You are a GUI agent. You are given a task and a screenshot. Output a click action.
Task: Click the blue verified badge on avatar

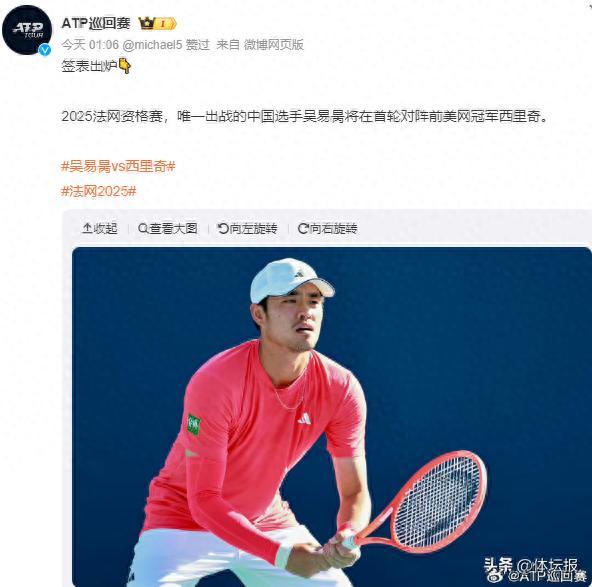(x=45, y=49)
